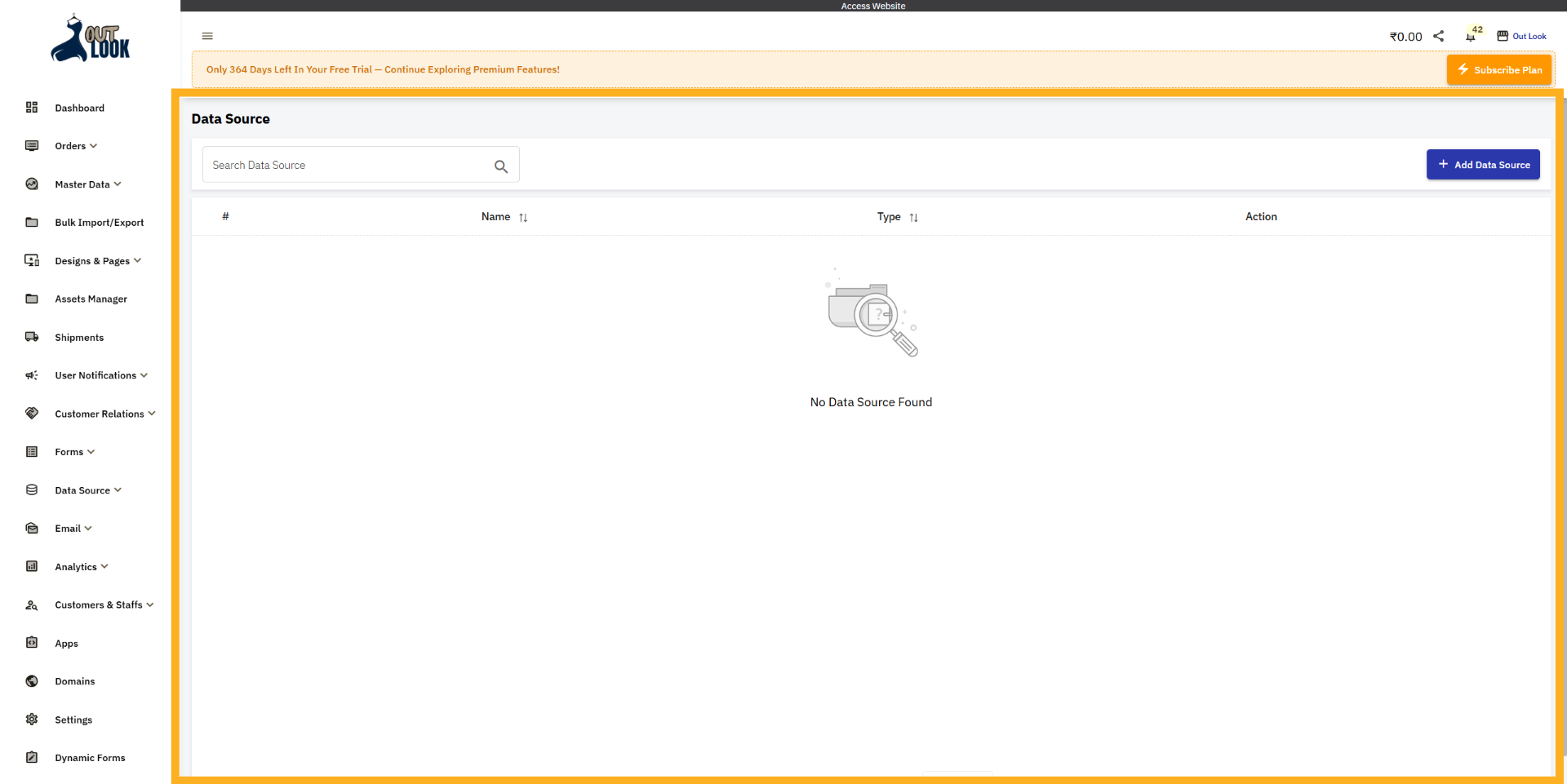The width and height of the screenshot is (1567, 784).
Task: Click the Add Data Source button
Action: [1483, 164]
